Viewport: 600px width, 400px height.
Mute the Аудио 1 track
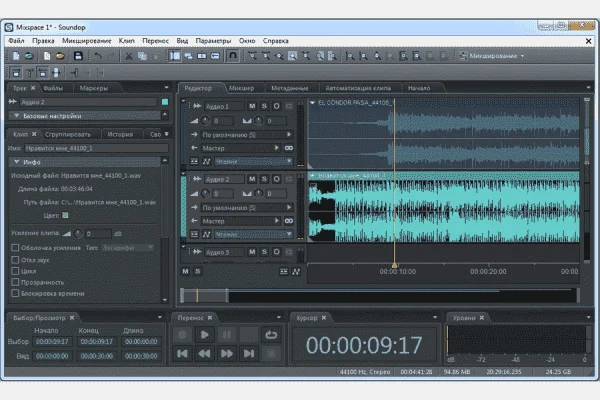pos(252,106)
